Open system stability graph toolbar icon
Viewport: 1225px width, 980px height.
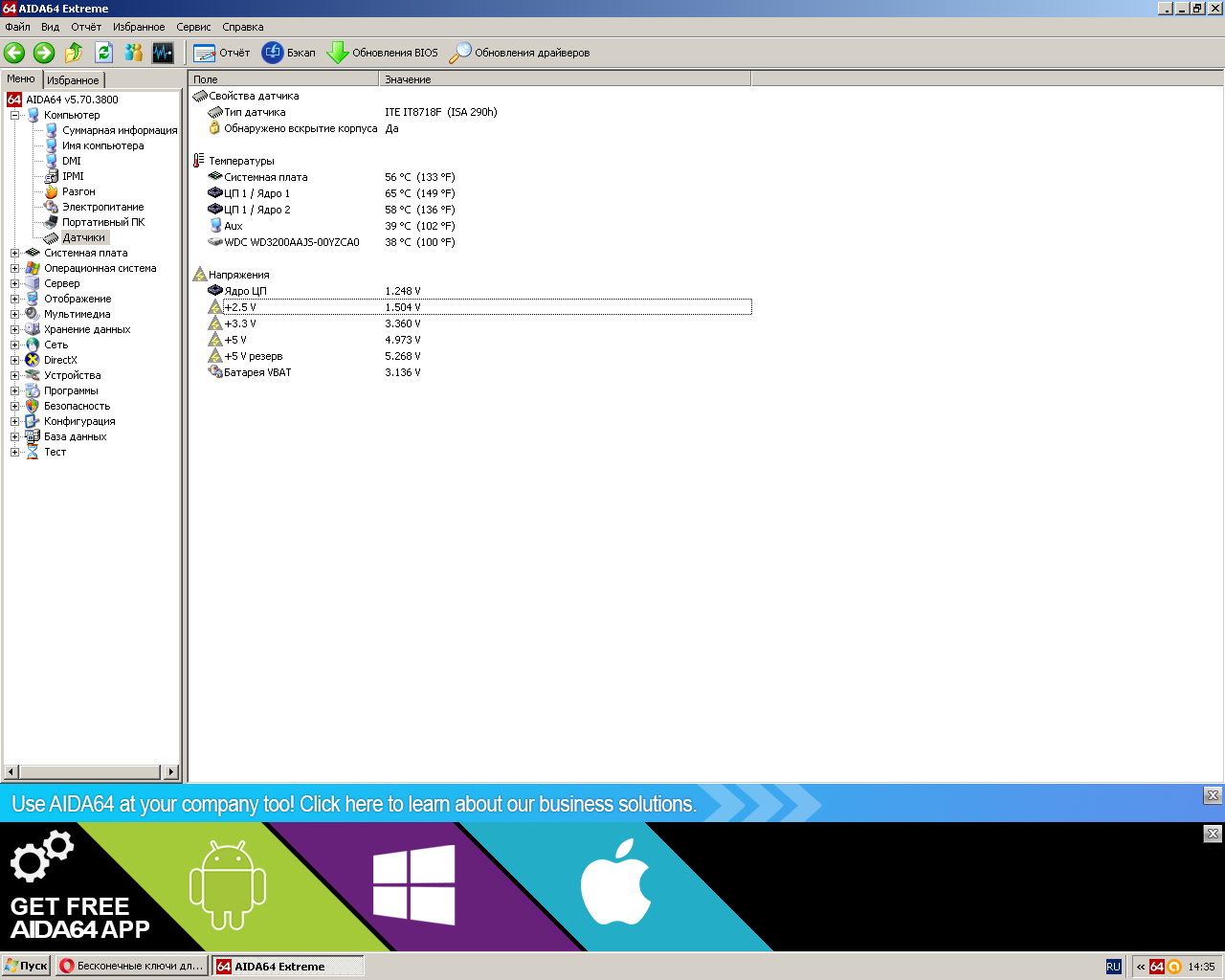coord(163,53)
